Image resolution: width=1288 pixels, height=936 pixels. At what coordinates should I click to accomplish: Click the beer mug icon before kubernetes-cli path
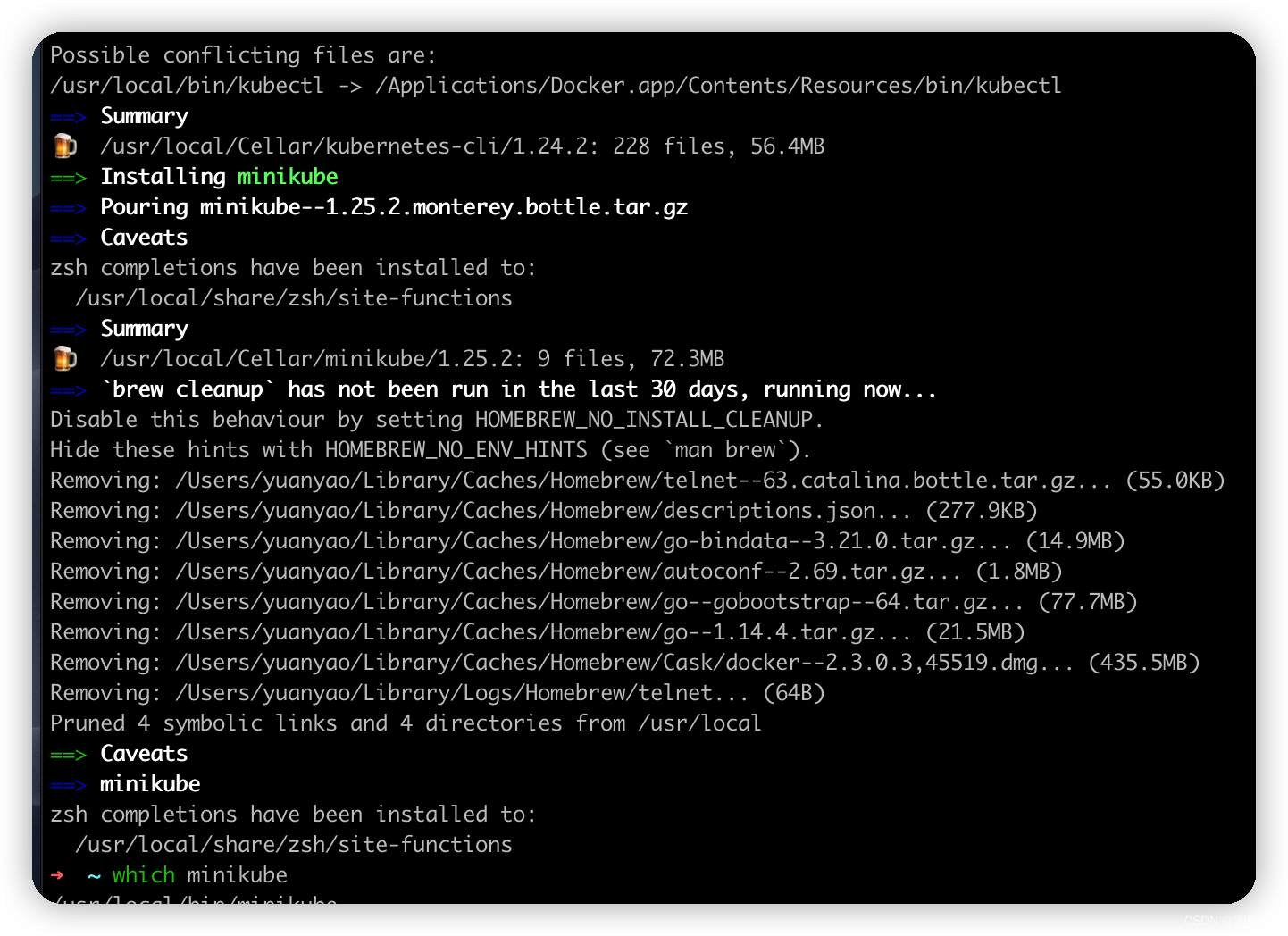click(x=65, y=146)
